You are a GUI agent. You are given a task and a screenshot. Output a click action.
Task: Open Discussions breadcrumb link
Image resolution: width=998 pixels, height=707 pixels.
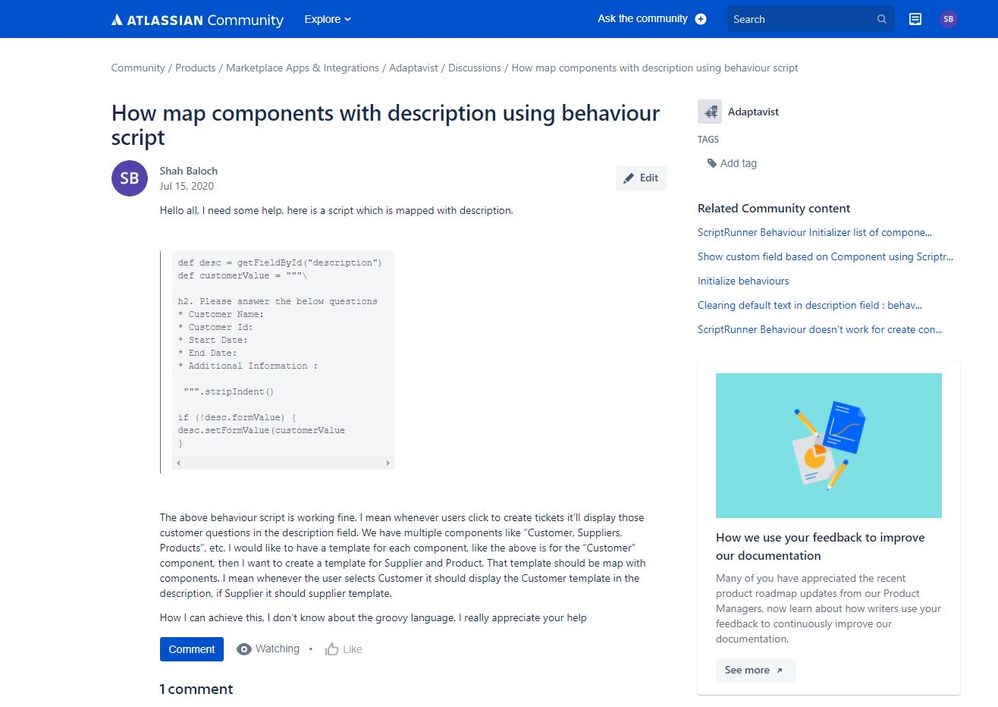click(474, 68)
